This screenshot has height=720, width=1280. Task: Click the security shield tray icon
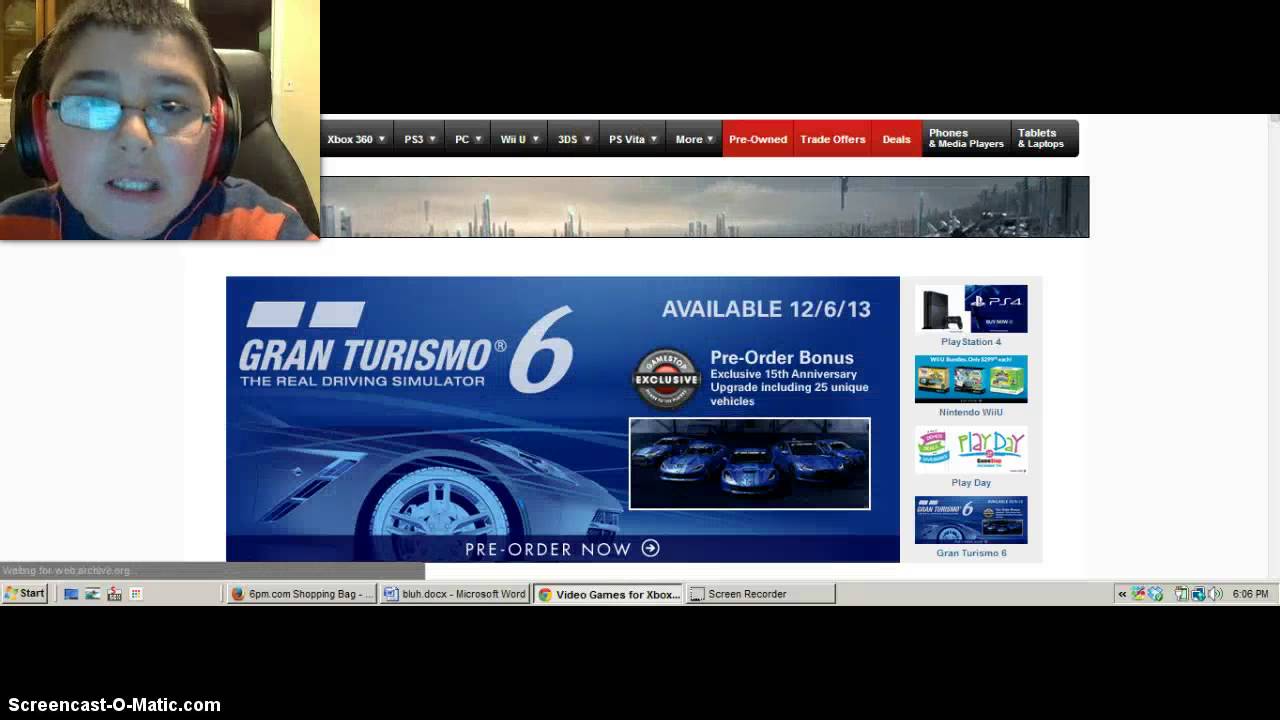(x=1156, y=594)
